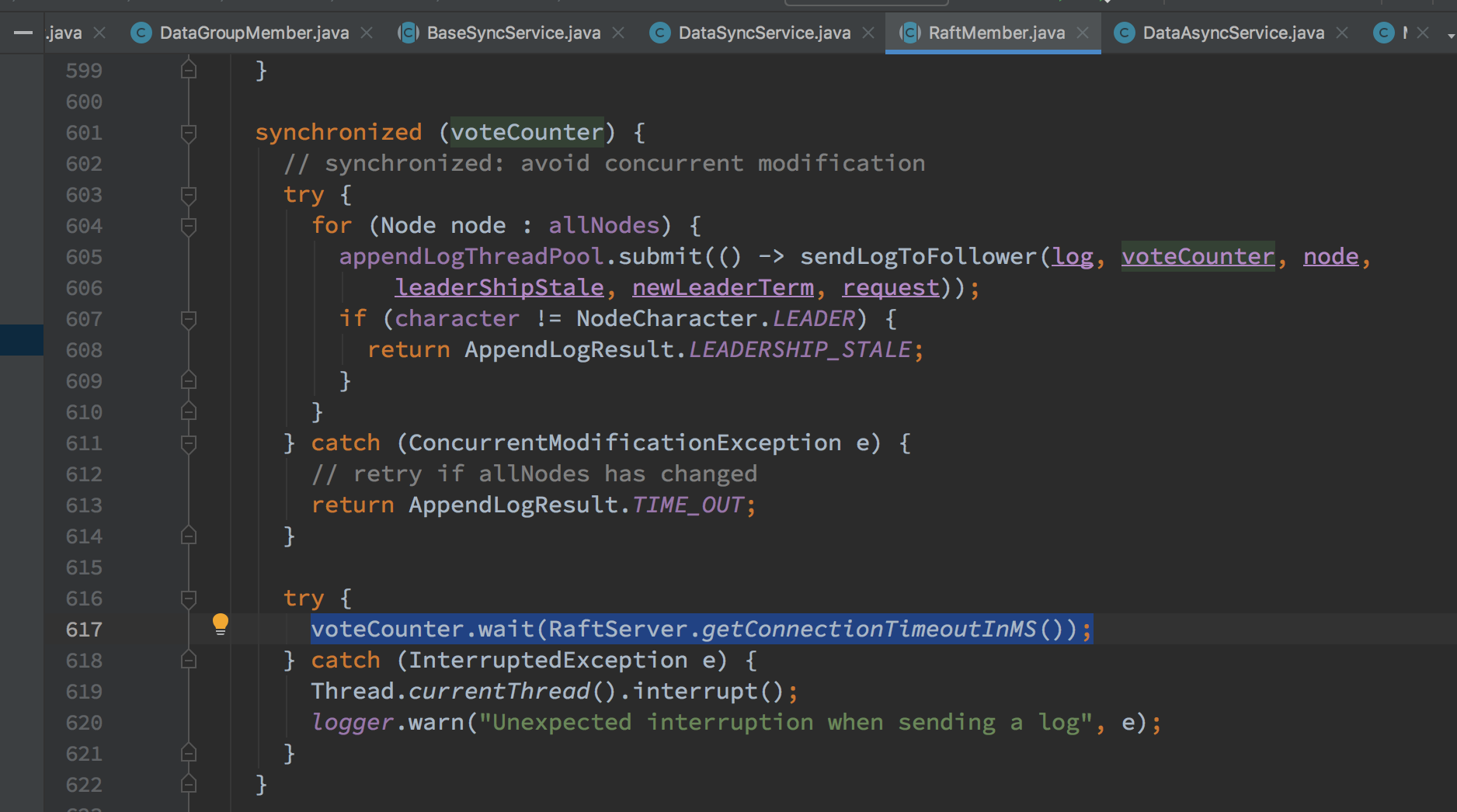Close the RaftMember.java tab
1457x812 pixels.
[1083, 33]
